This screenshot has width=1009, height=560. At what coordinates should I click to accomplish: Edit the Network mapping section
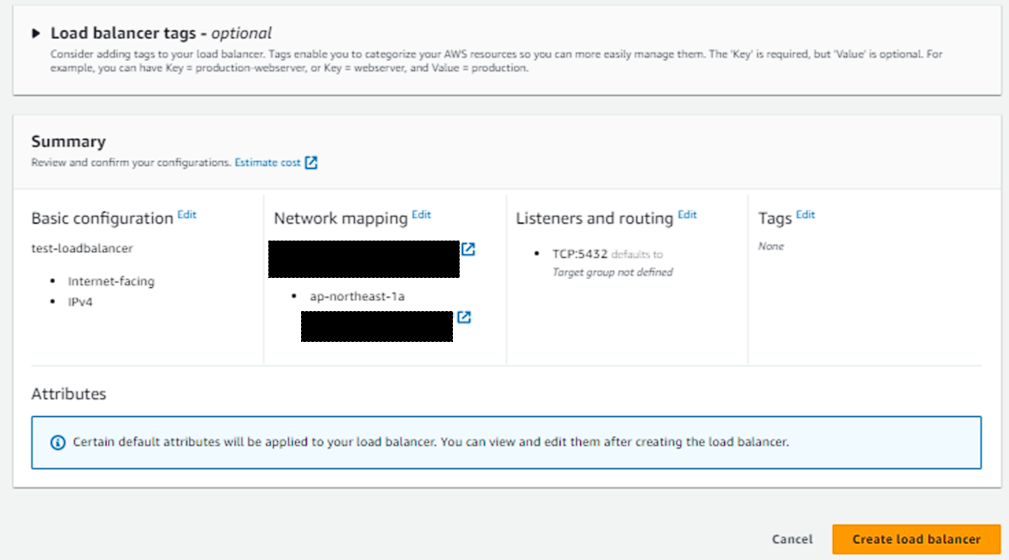tap(421, 215)
